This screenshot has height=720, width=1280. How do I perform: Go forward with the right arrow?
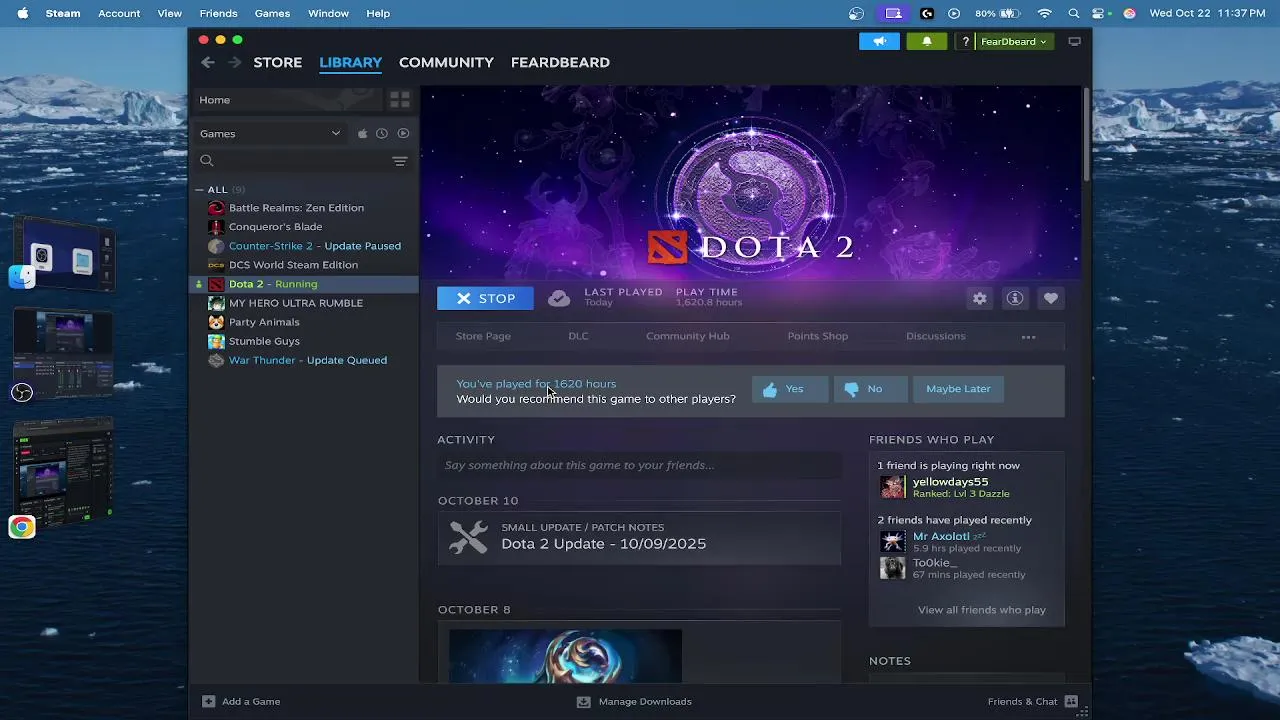(x=234, y=62)
